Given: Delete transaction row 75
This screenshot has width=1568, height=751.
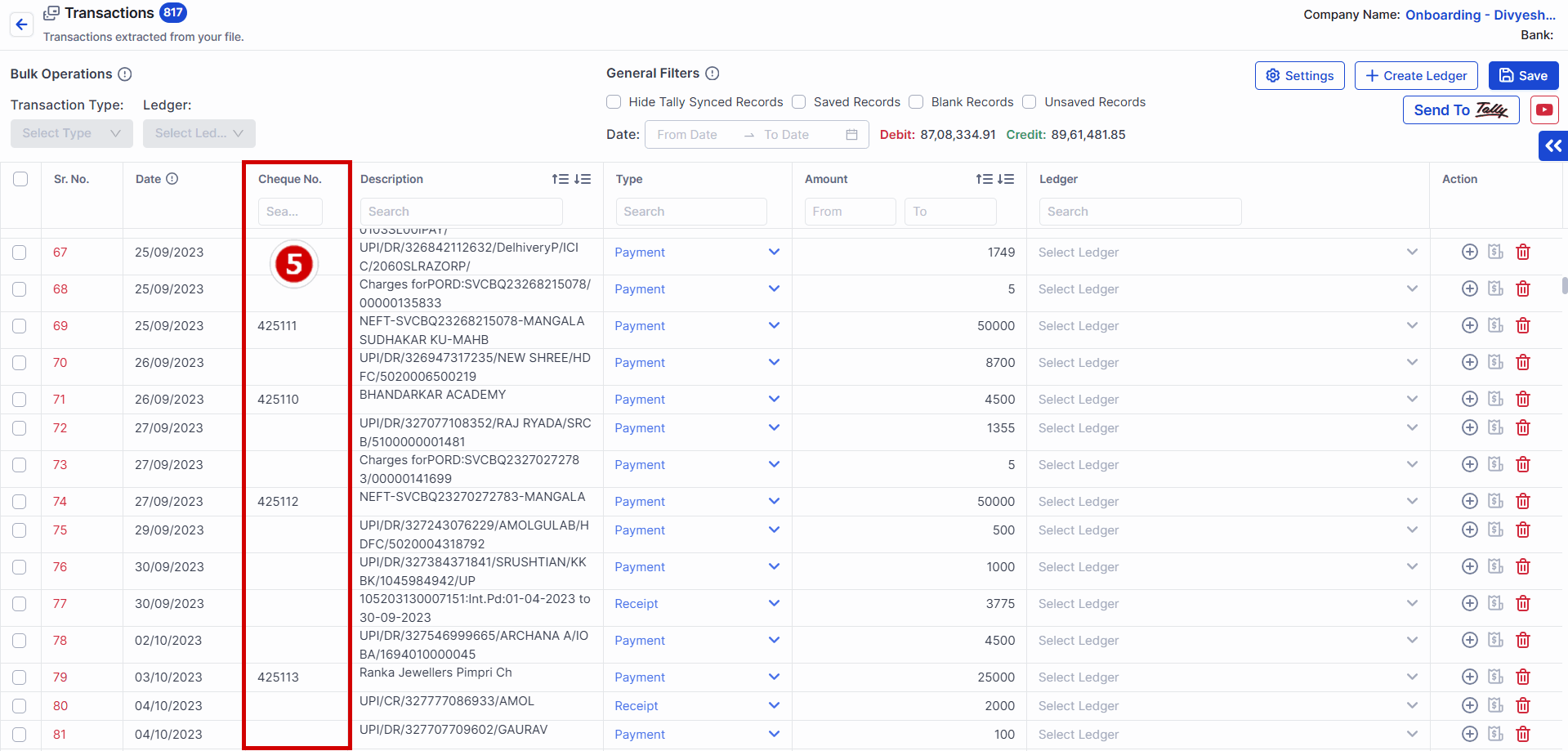Looking at the screenshot, I should [x=1523, y=530].
